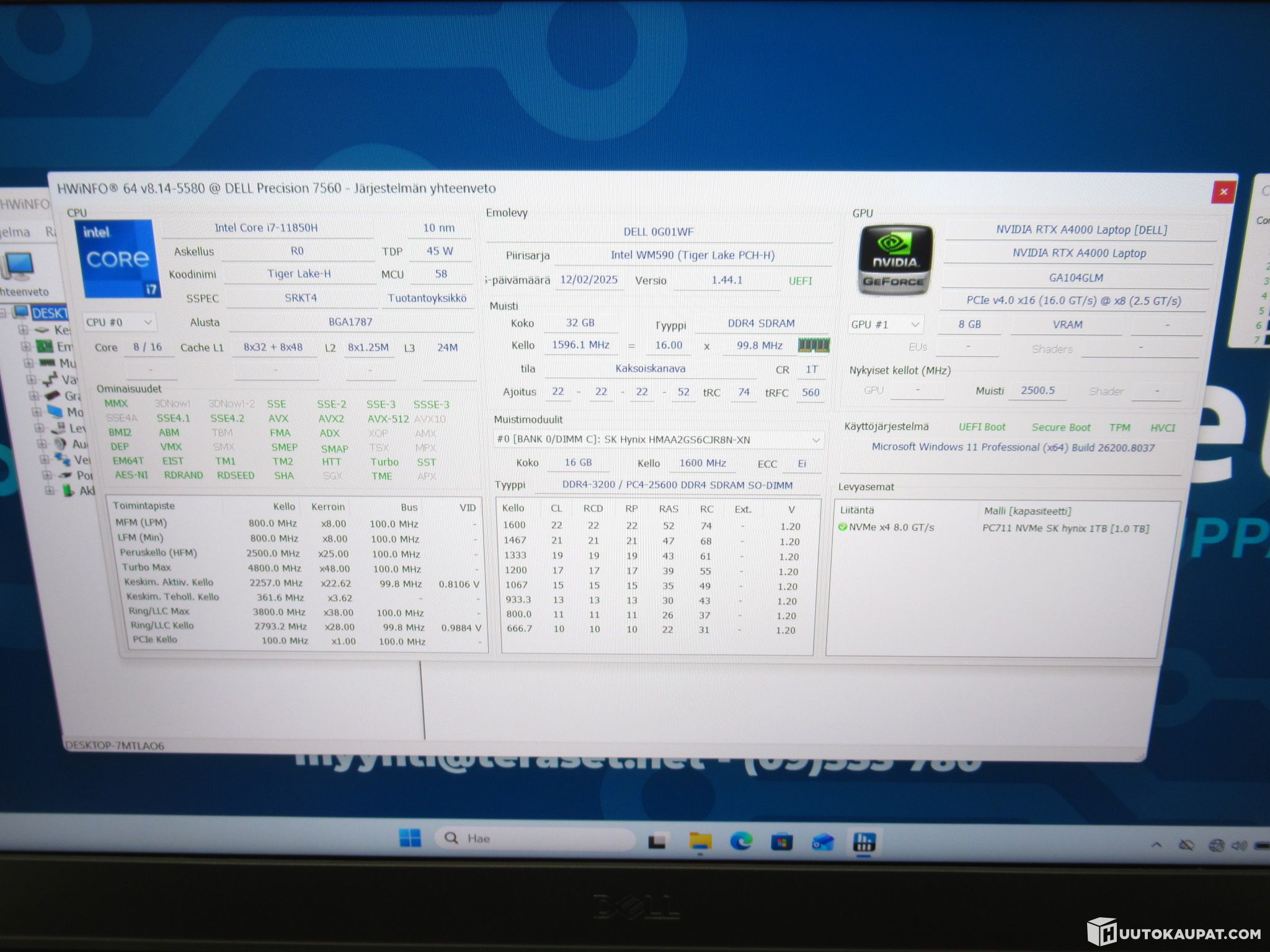This screenshot has width=1270, height=952.
Task: Click the GA104GLM GPU codename field
Action: (x=1076, y=278)
